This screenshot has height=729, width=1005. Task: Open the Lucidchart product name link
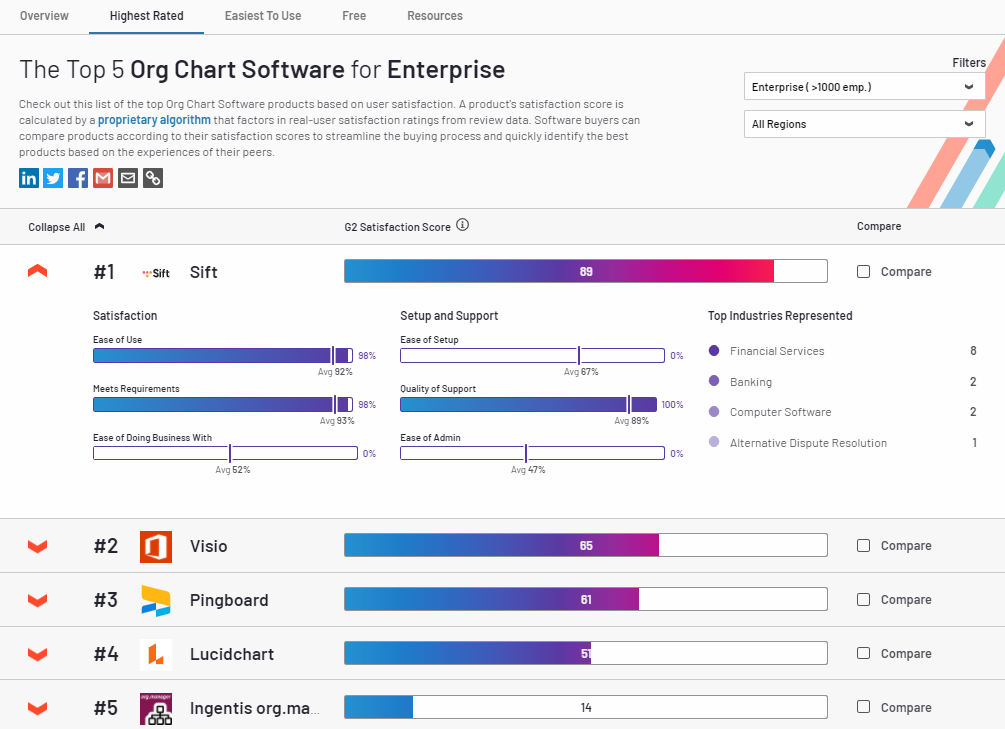[x=232, y=654]
